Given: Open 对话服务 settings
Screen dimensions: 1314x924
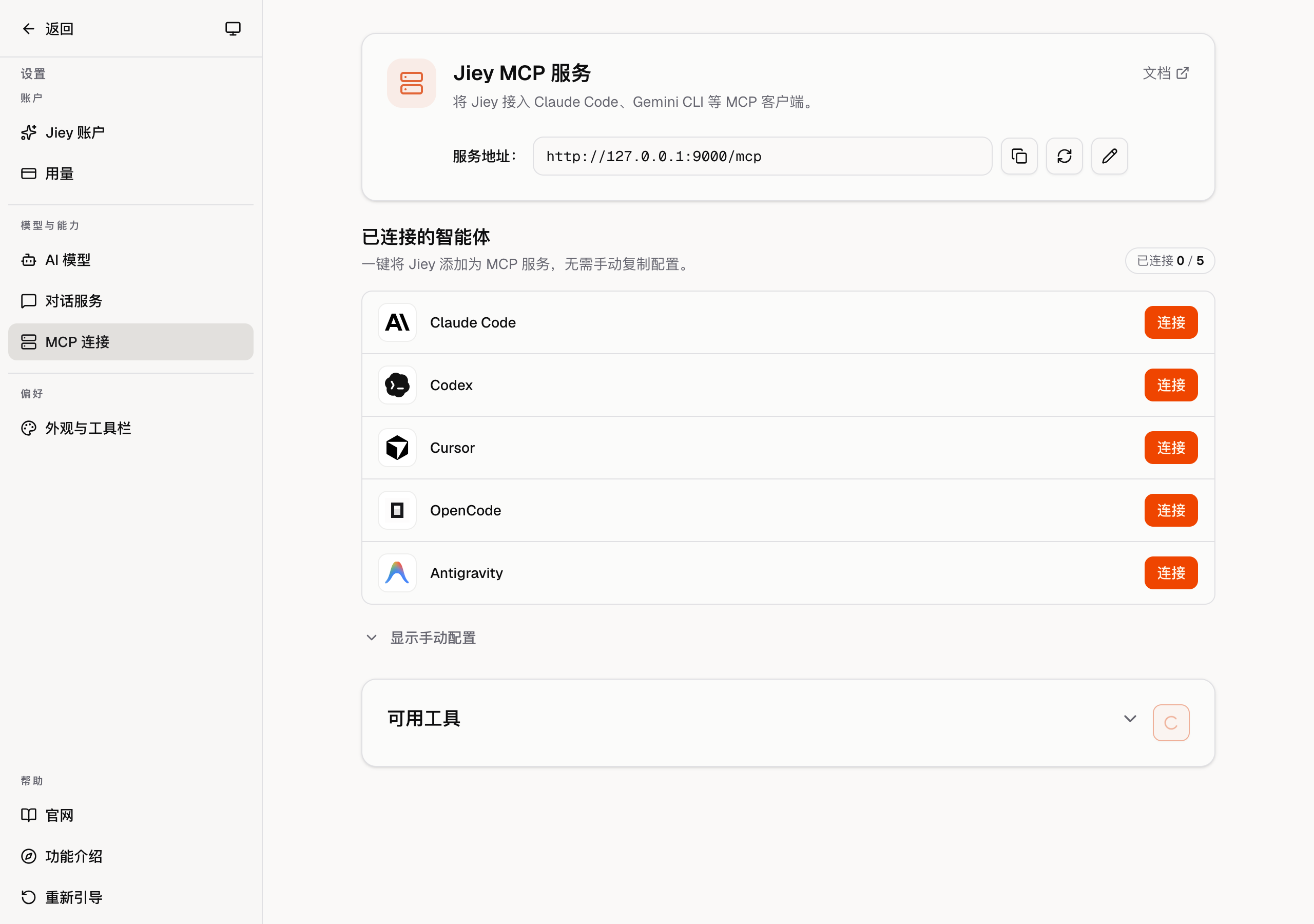Looking at the screenshot, I should point(130,301).
